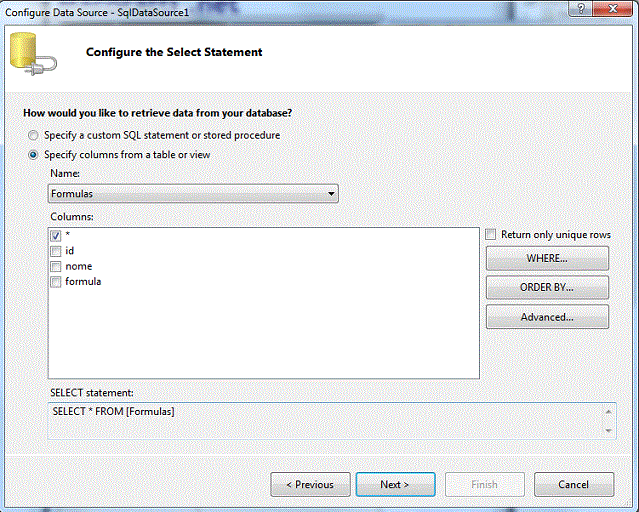This screenshot has height=512, width=639.
Task: Go back with the Previous button
Action: (x=310, y=484)
